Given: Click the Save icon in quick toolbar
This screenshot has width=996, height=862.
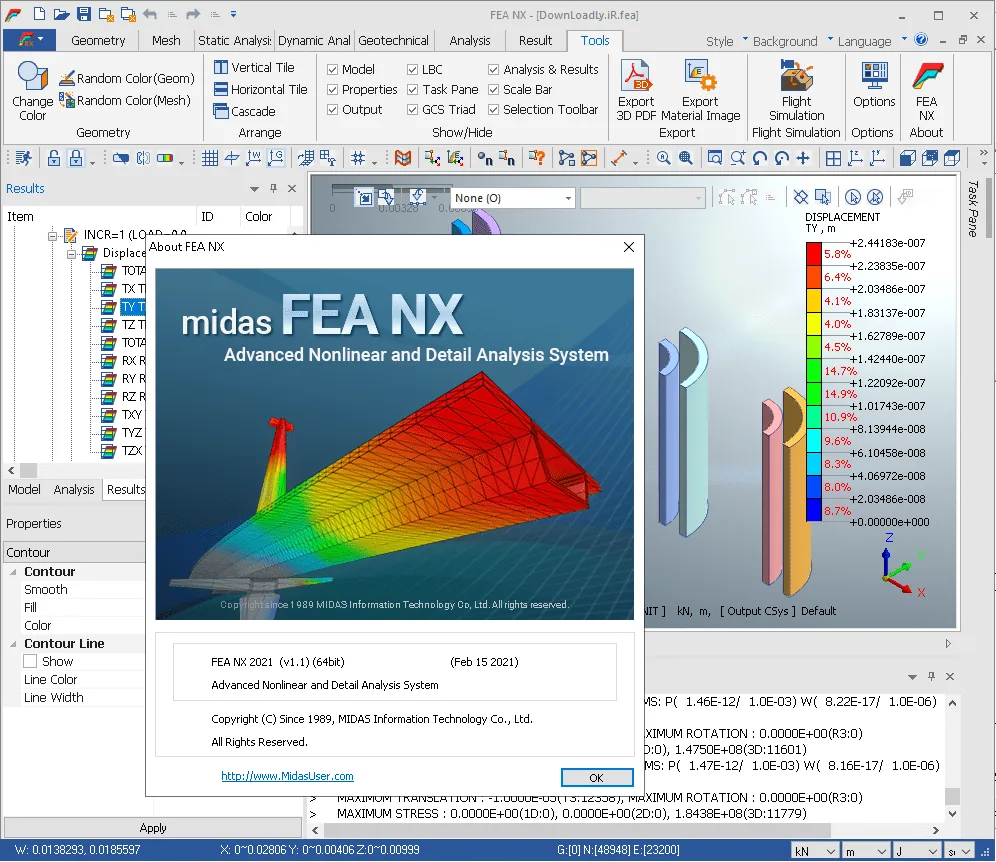Looking at the screenshot, I should (83, 14).
